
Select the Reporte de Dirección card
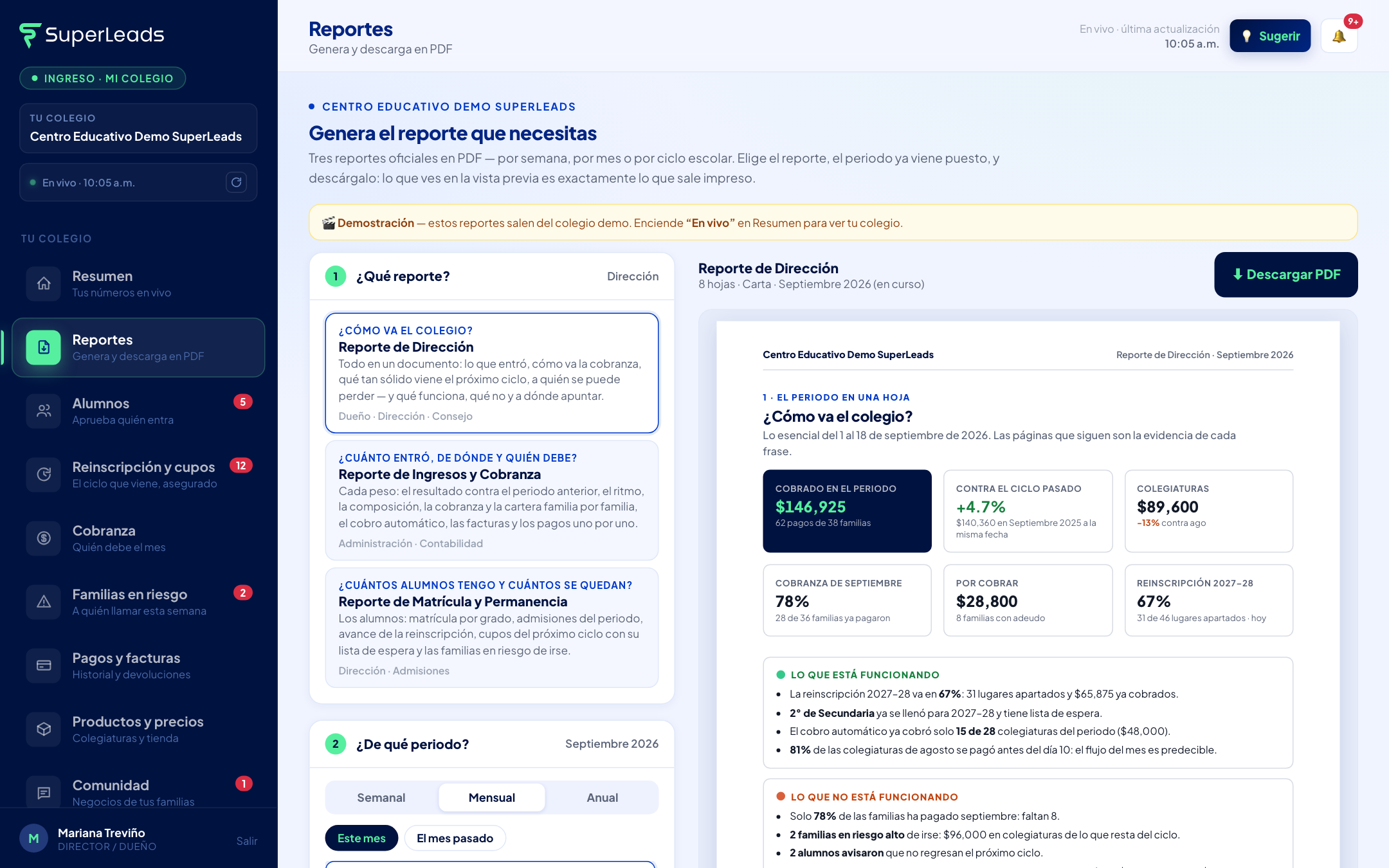click(x=492, y=373)
